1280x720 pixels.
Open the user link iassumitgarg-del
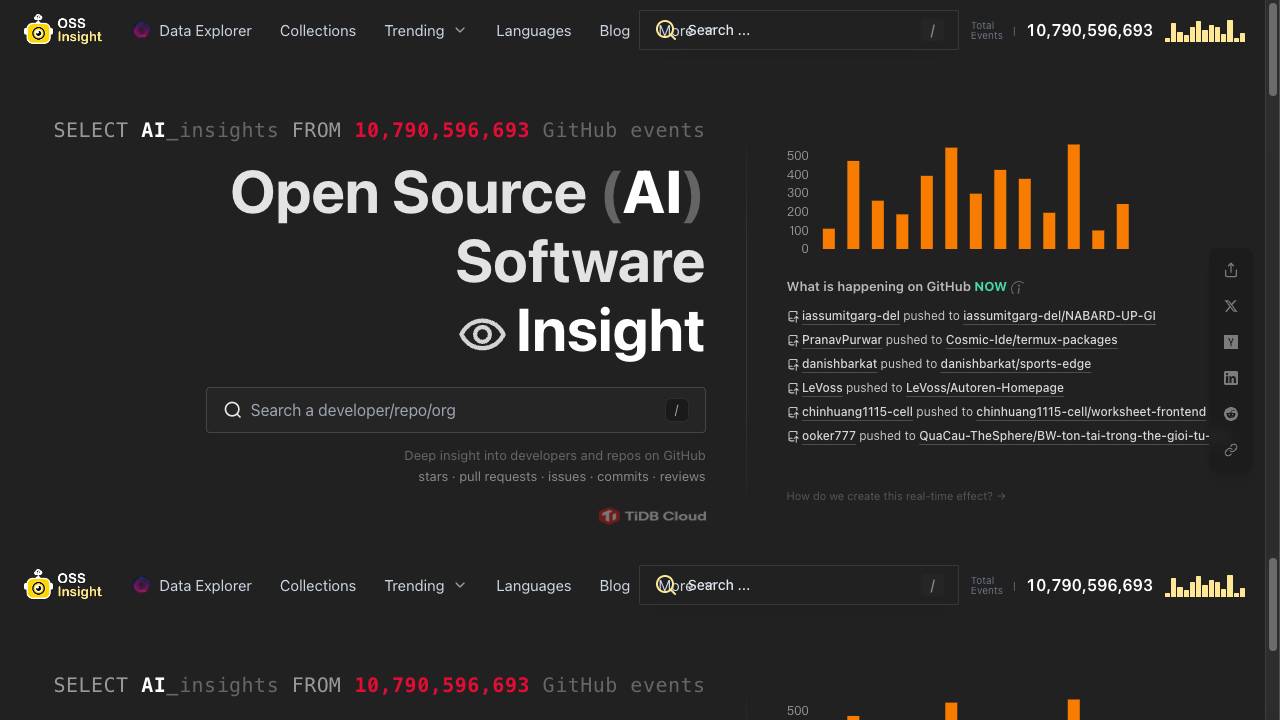pos(850,316)
